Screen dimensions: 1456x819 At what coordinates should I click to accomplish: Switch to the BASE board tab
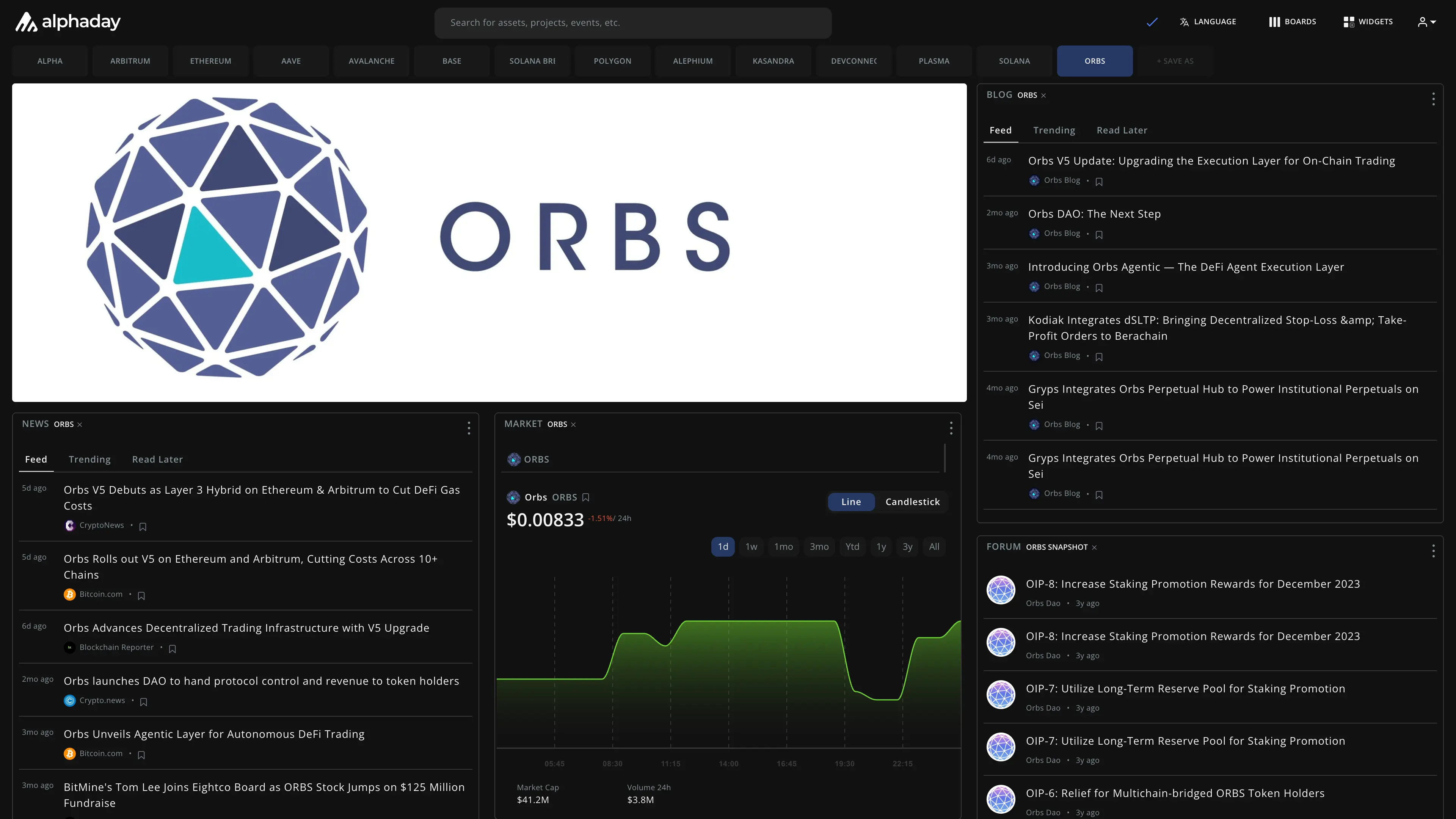point(452,61)
